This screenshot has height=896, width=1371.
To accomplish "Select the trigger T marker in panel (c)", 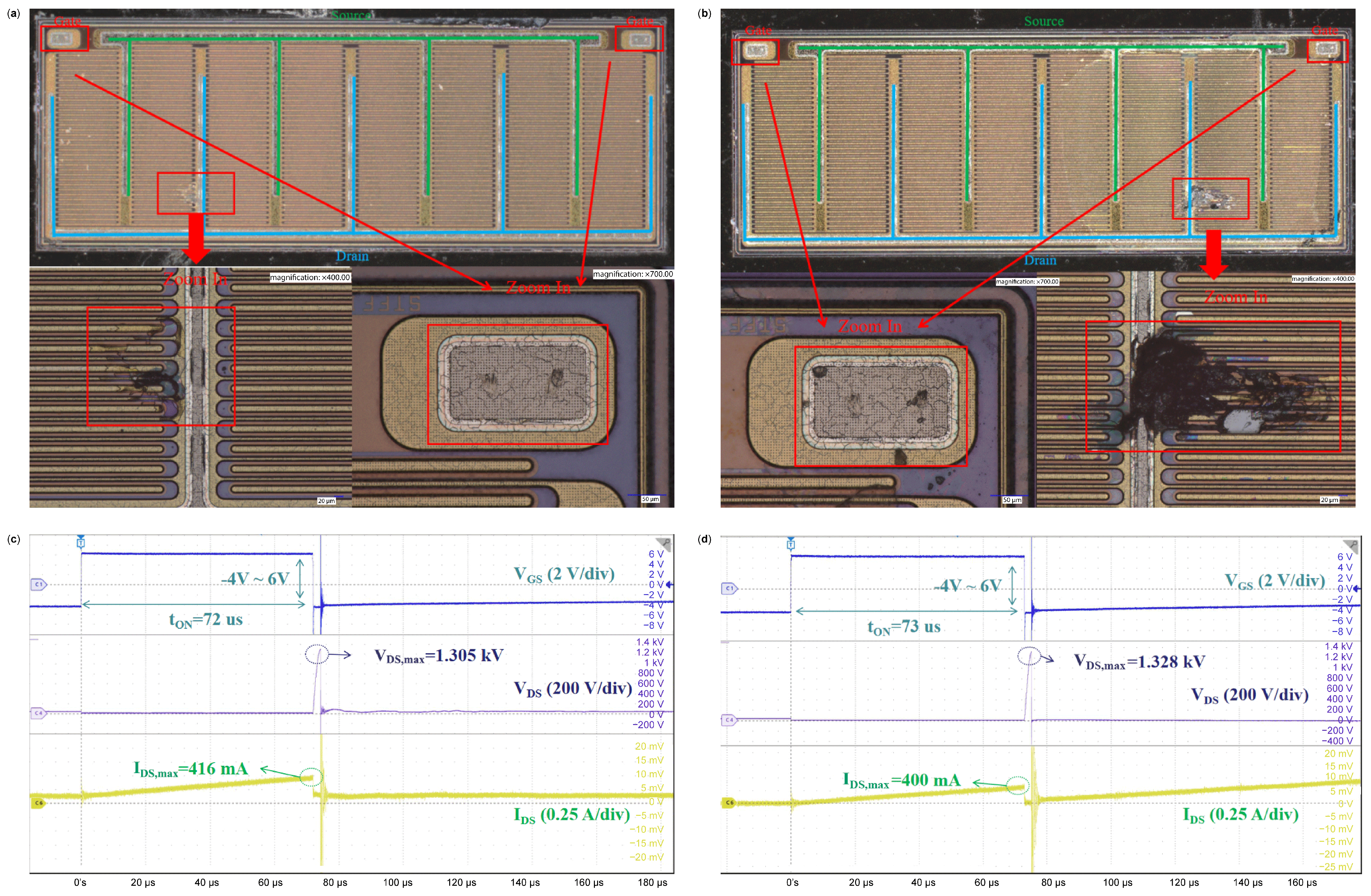I will (81, 542).
